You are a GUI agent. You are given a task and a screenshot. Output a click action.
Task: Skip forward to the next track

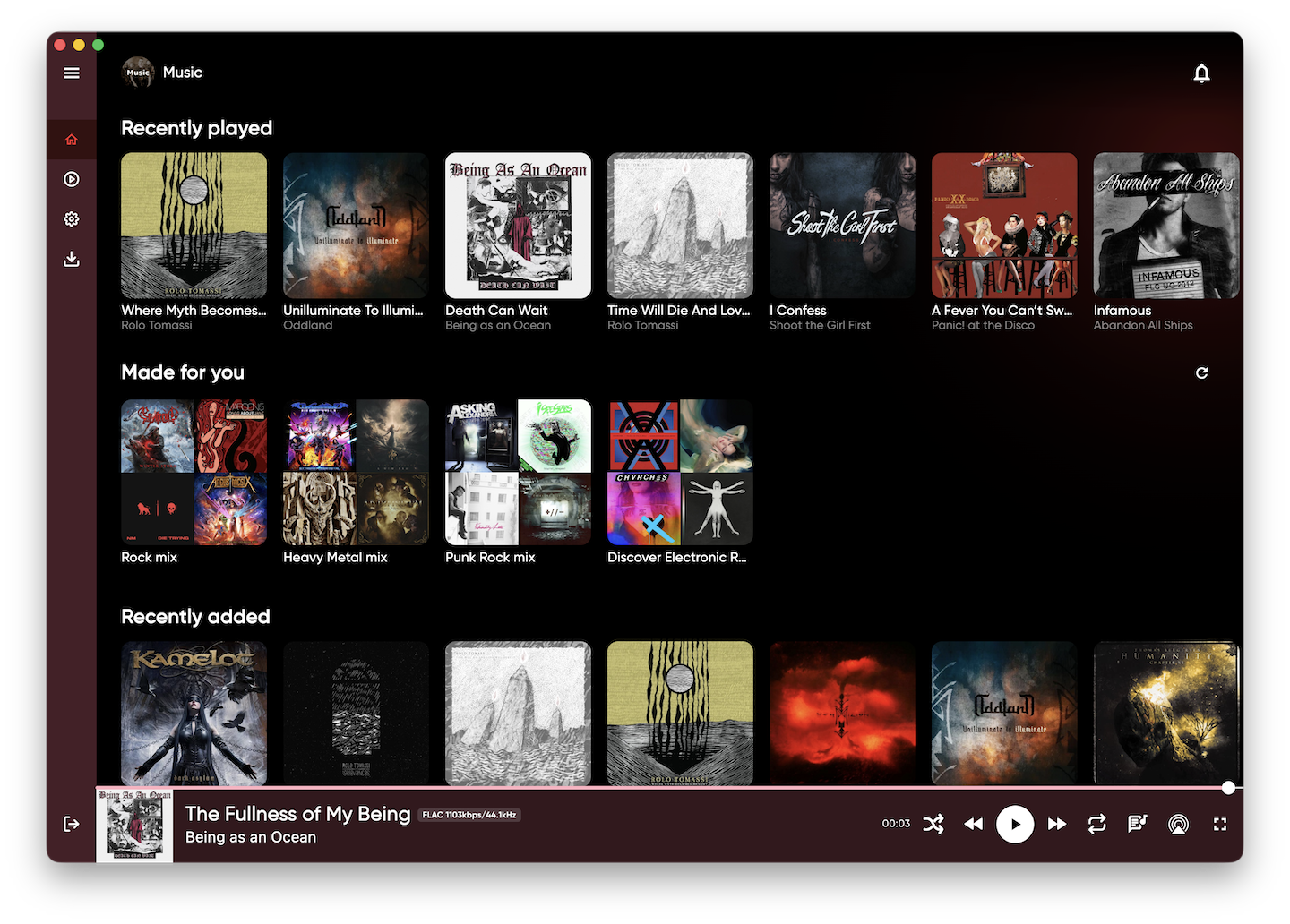tap(1057, 824)
